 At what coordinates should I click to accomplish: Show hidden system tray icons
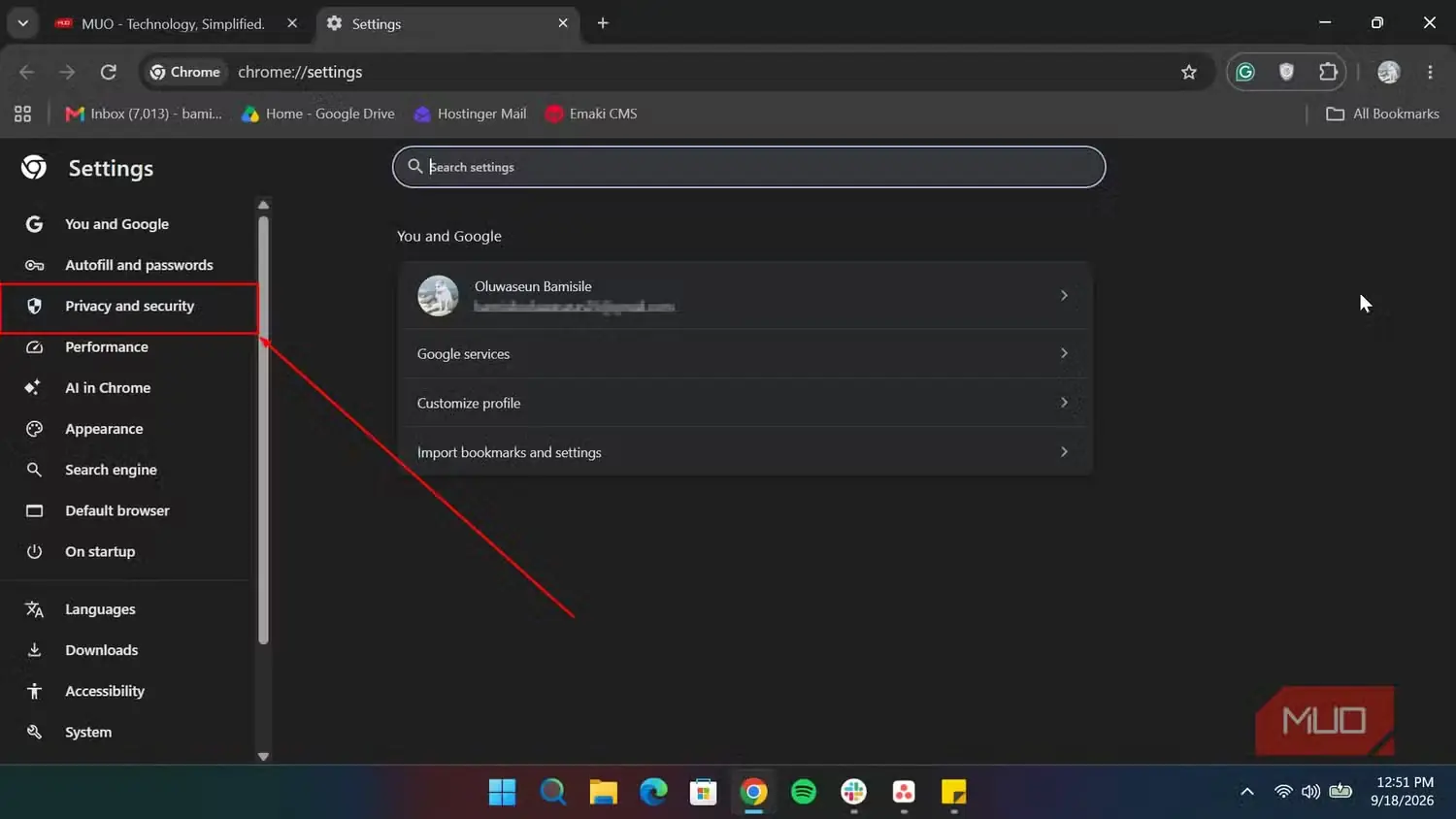click(1247, 792)
